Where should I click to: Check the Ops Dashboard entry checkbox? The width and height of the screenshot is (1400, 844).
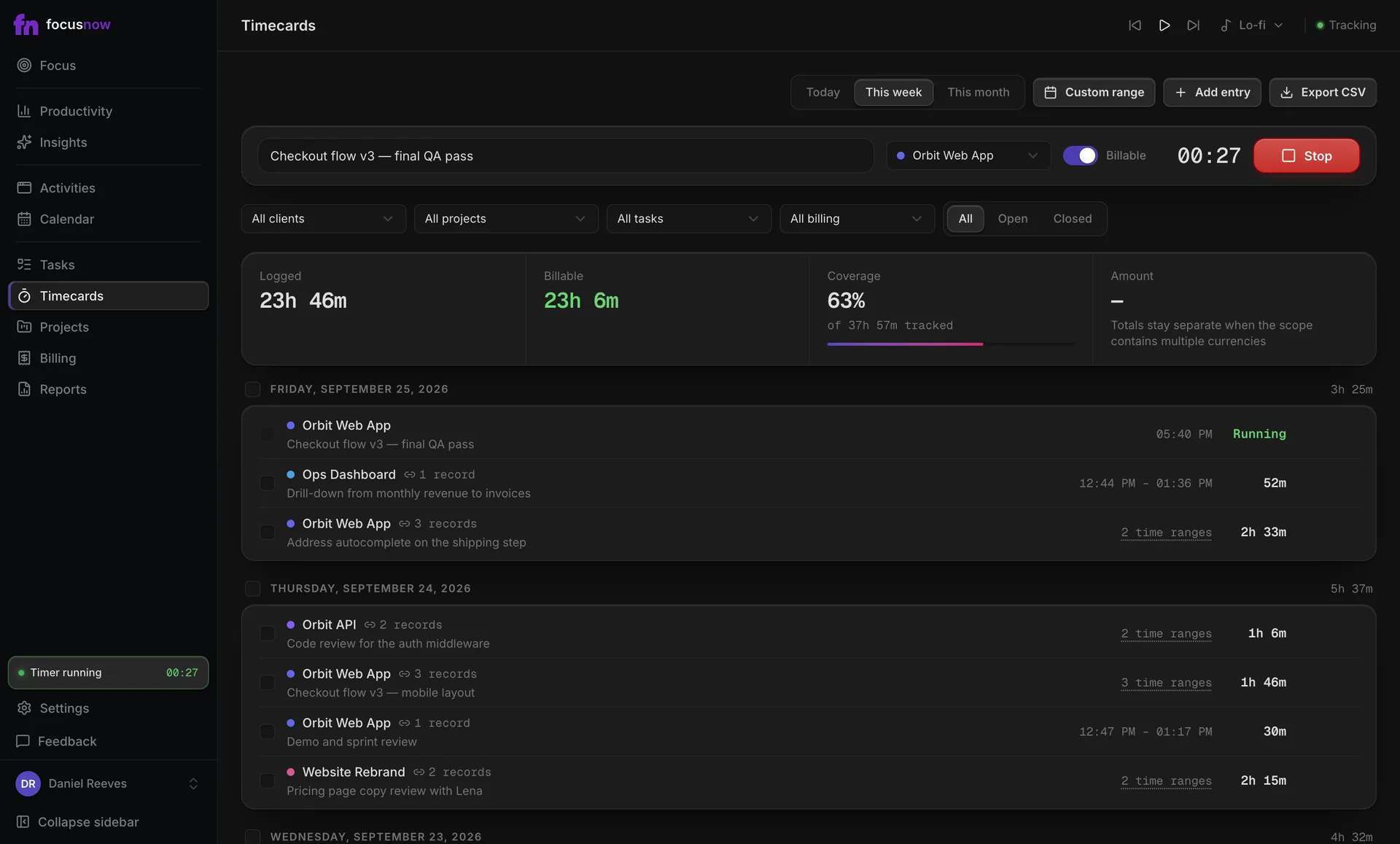coord(267,483)
